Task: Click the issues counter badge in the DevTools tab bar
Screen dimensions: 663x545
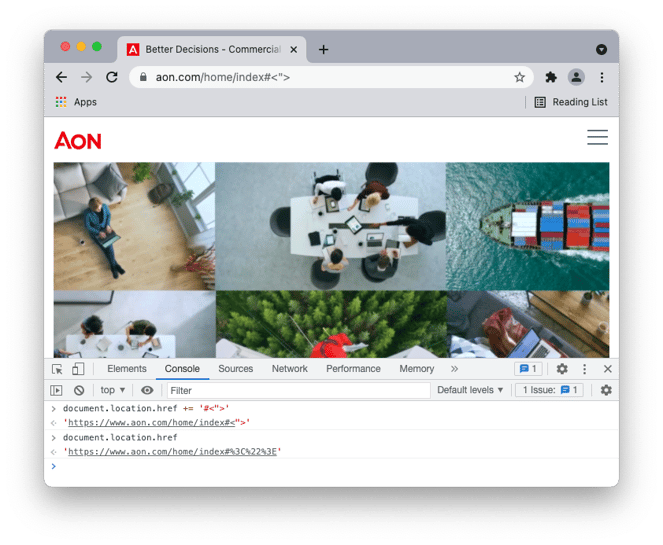Action: point(528,369)
